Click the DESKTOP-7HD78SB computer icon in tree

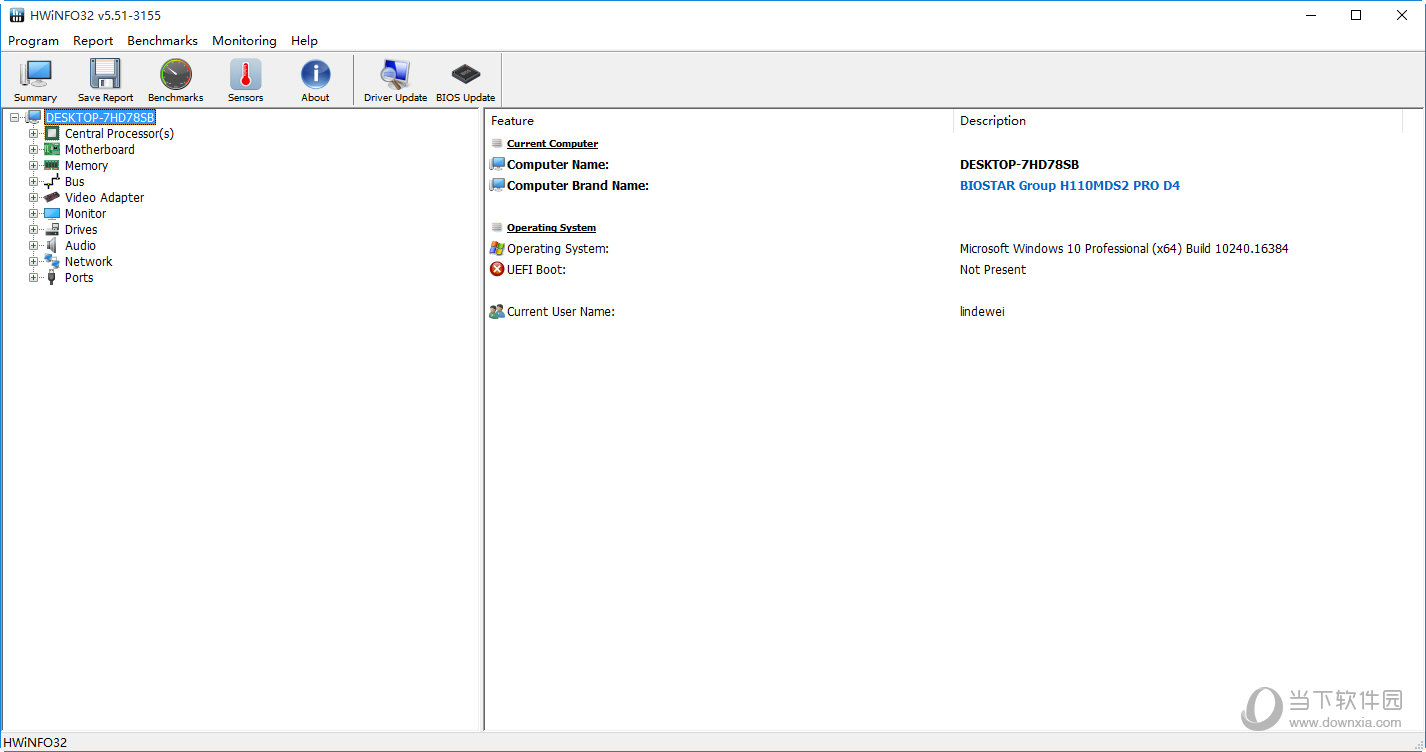point(34,117)
